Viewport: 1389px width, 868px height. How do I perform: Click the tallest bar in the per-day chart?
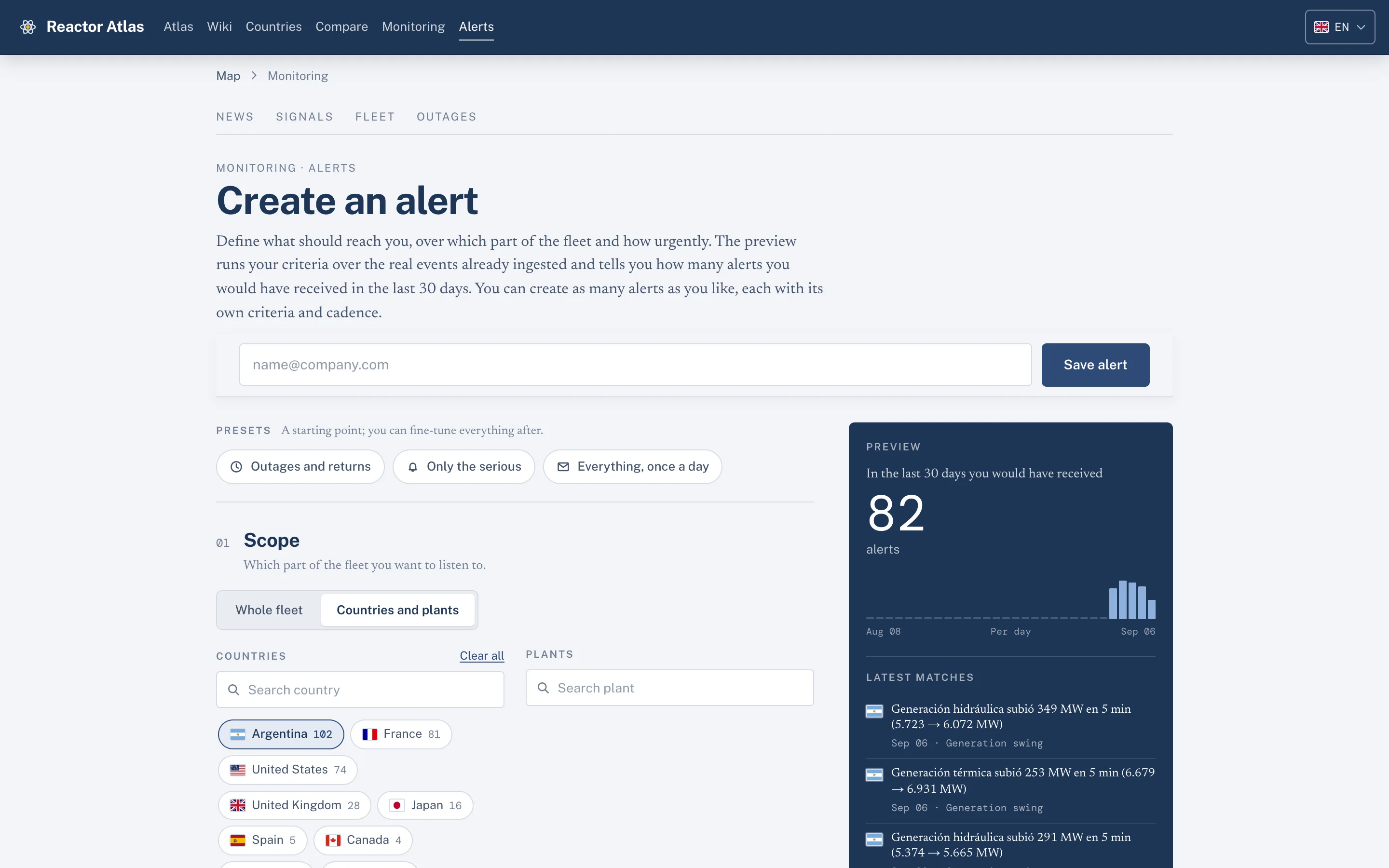(1123, 600)
